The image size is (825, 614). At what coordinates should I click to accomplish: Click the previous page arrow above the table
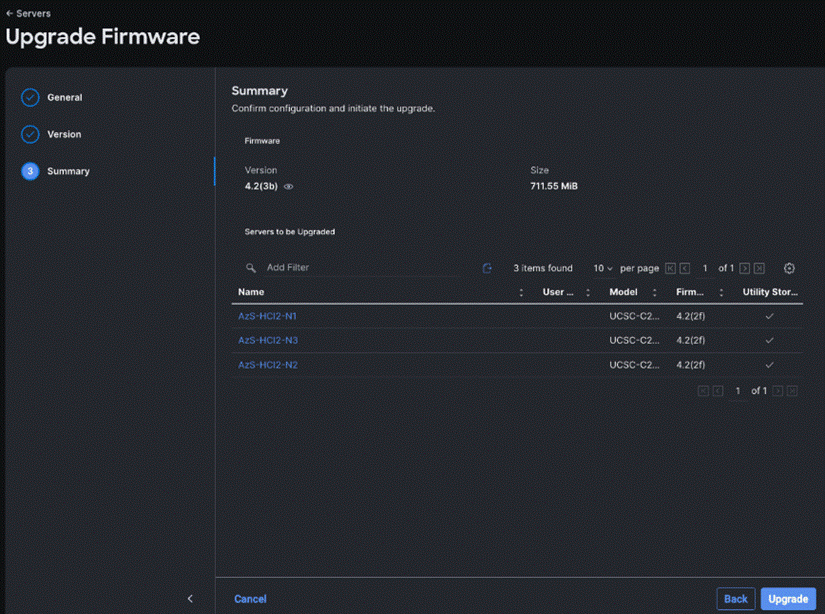684,268
